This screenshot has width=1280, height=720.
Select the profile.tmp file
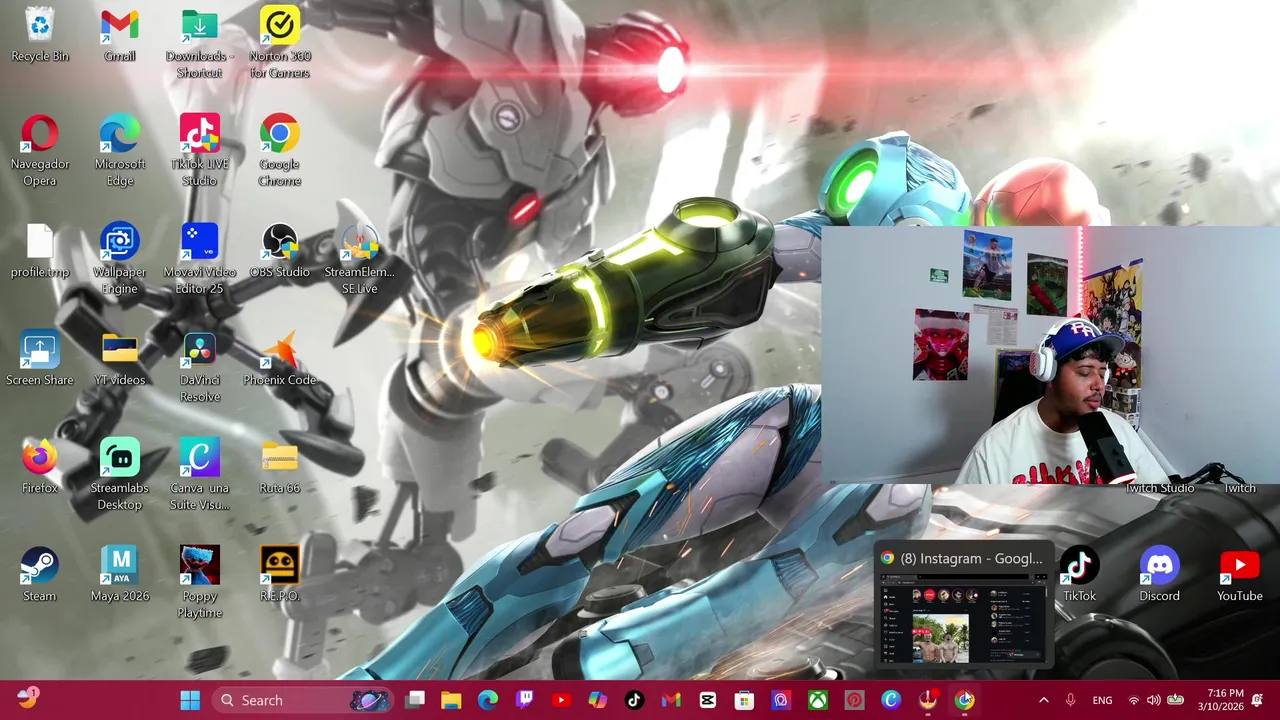point(40,251)
